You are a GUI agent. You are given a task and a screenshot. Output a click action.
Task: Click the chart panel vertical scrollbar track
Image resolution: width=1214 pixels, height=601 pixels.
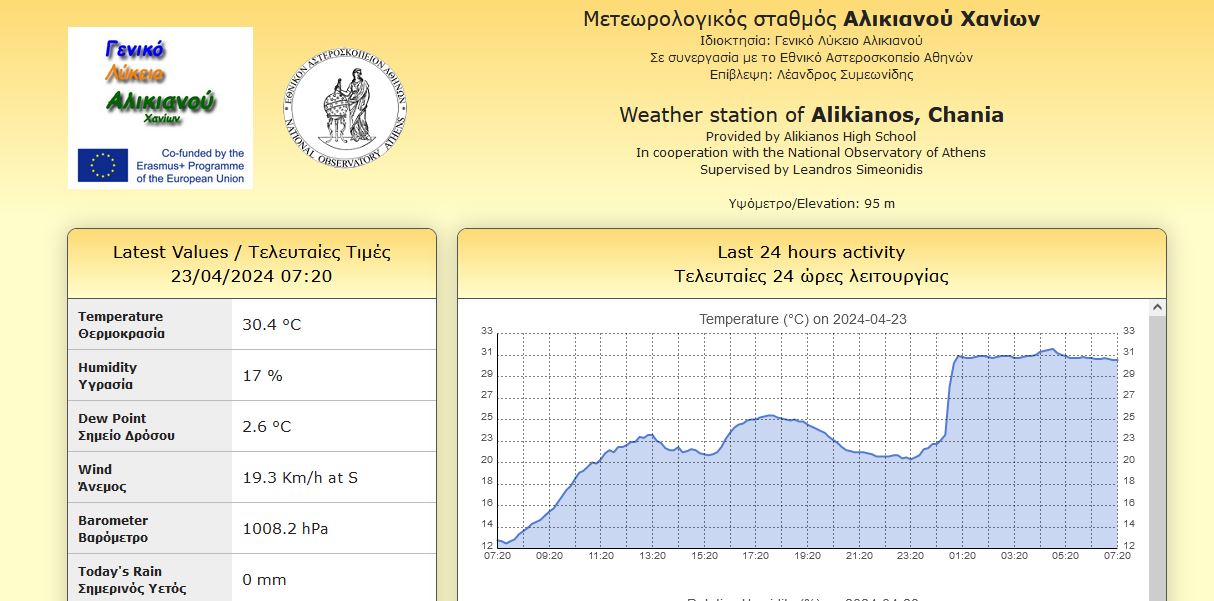coord(1157,450)
